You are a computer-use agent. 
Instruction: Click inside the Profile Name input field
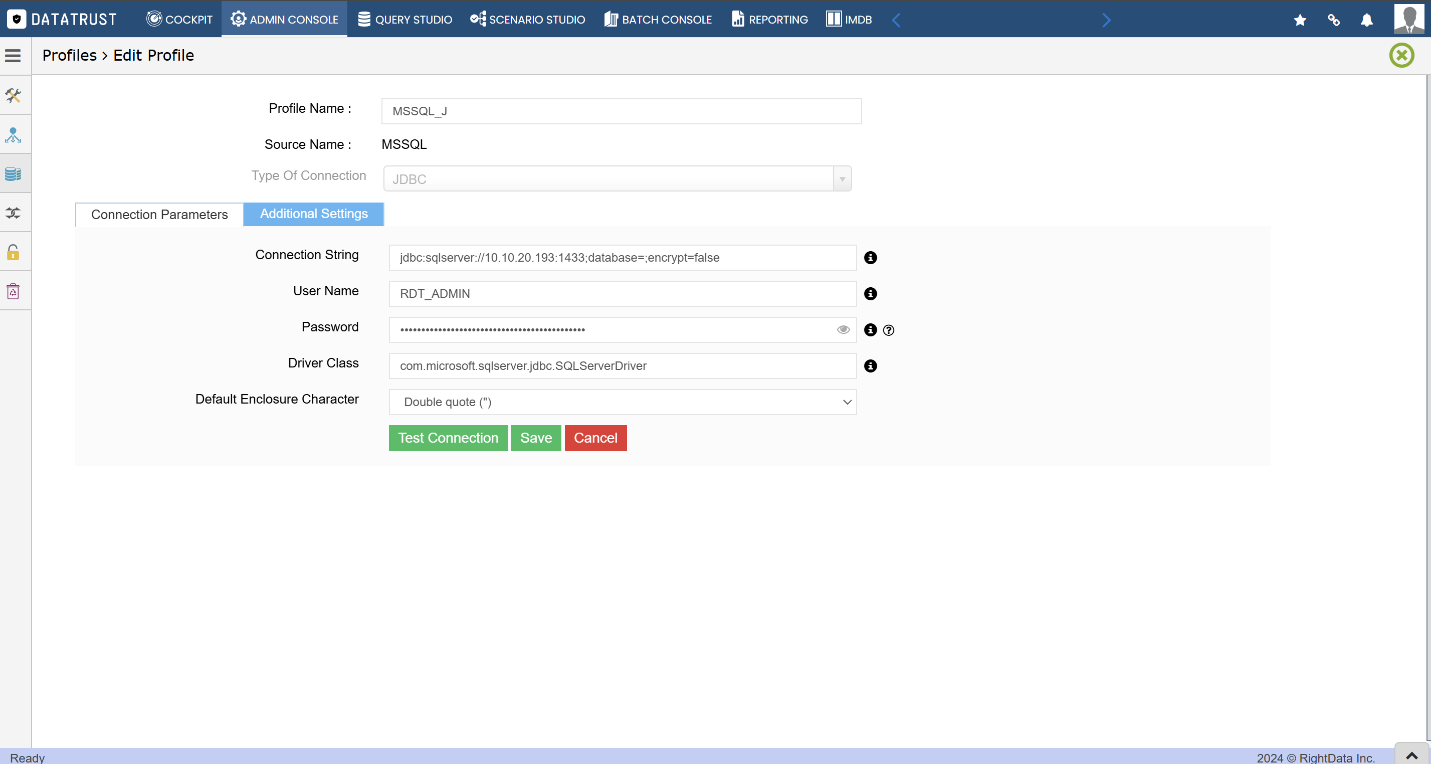pos(620,110)
